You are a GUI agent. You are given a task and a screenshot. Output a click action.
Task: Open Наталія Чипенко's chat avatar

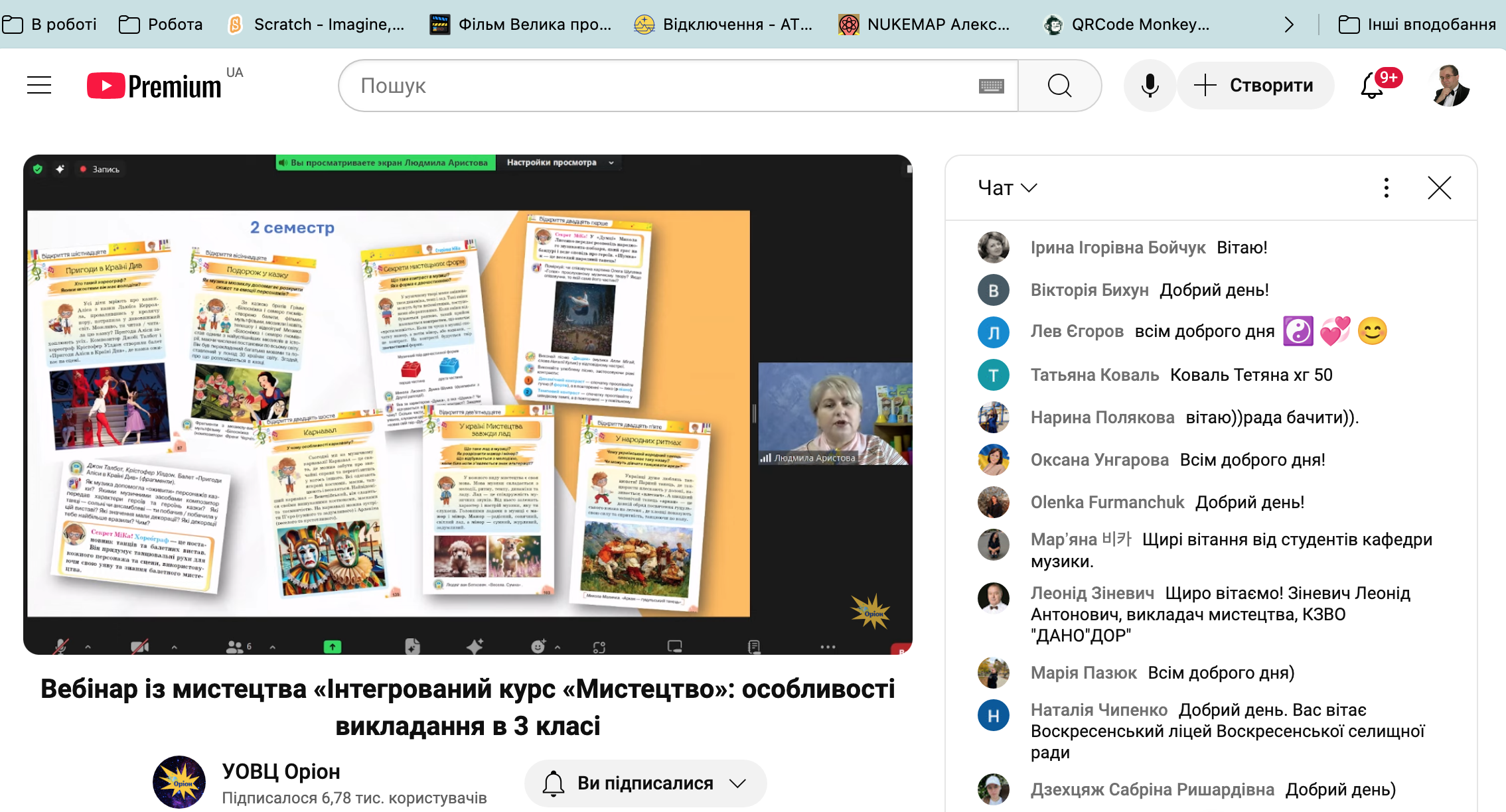tap(994, 715)
